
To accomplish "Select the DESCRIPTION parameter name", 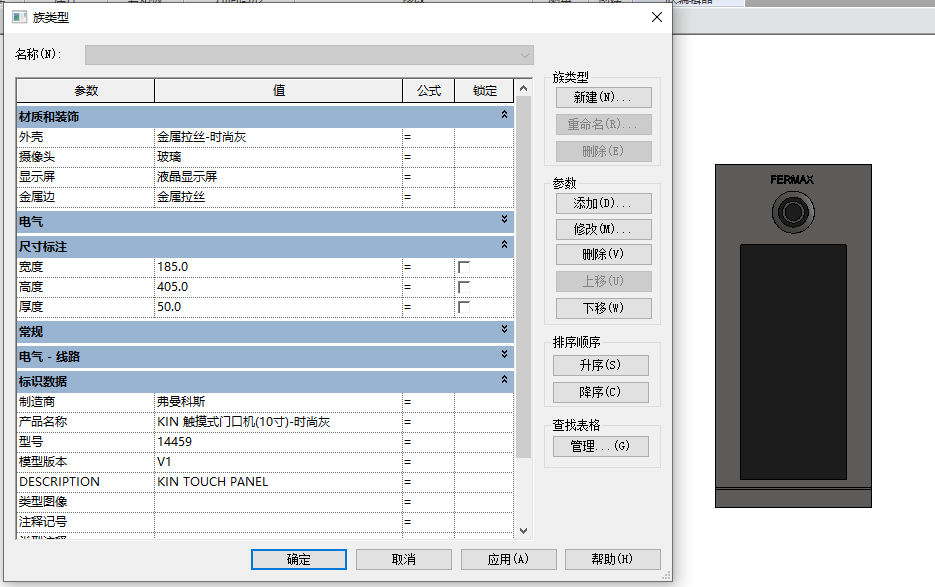I will [86, 482].
